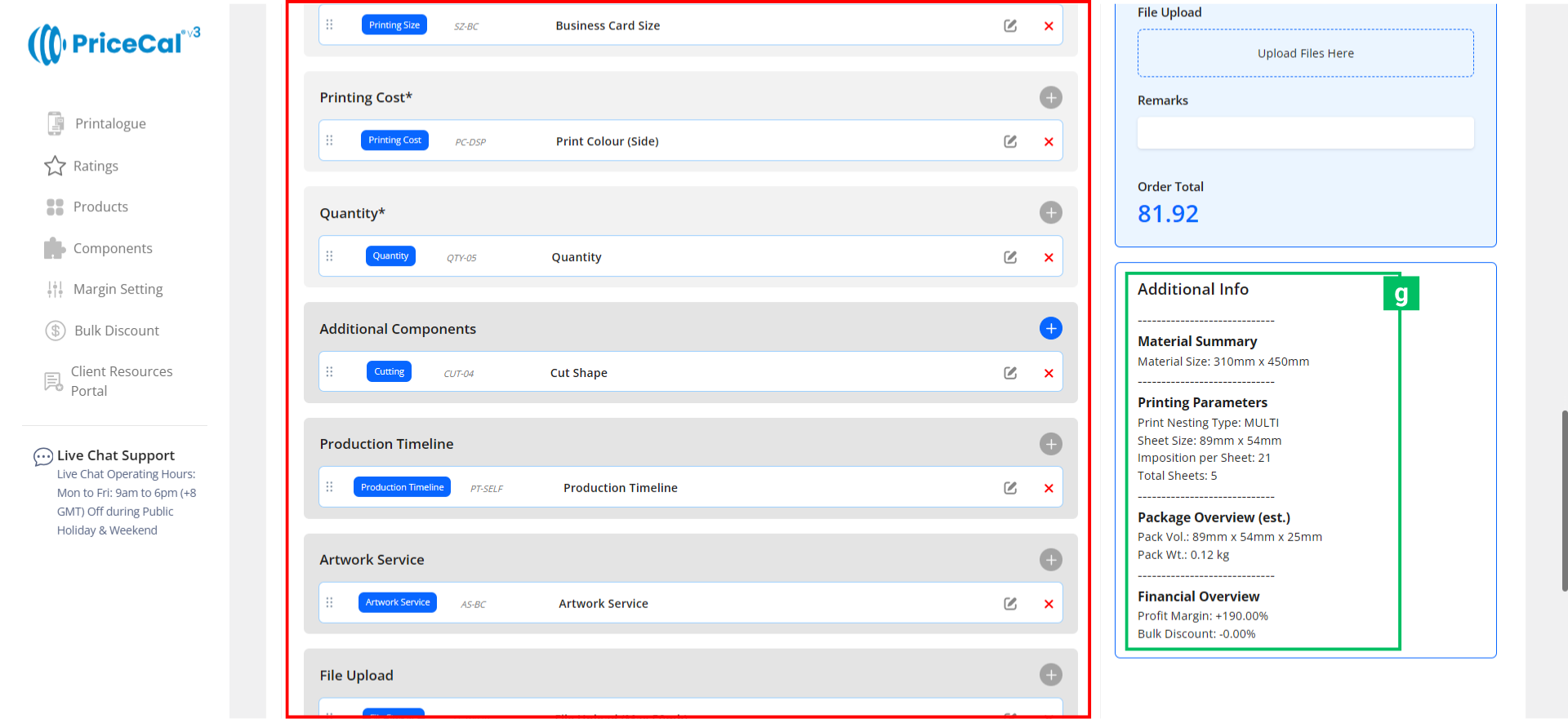The height and width of the screenshot is (719, 1568).
Task: Remove the Production Timeline component
Action: pyautogui.click(x=1049, y=489)
